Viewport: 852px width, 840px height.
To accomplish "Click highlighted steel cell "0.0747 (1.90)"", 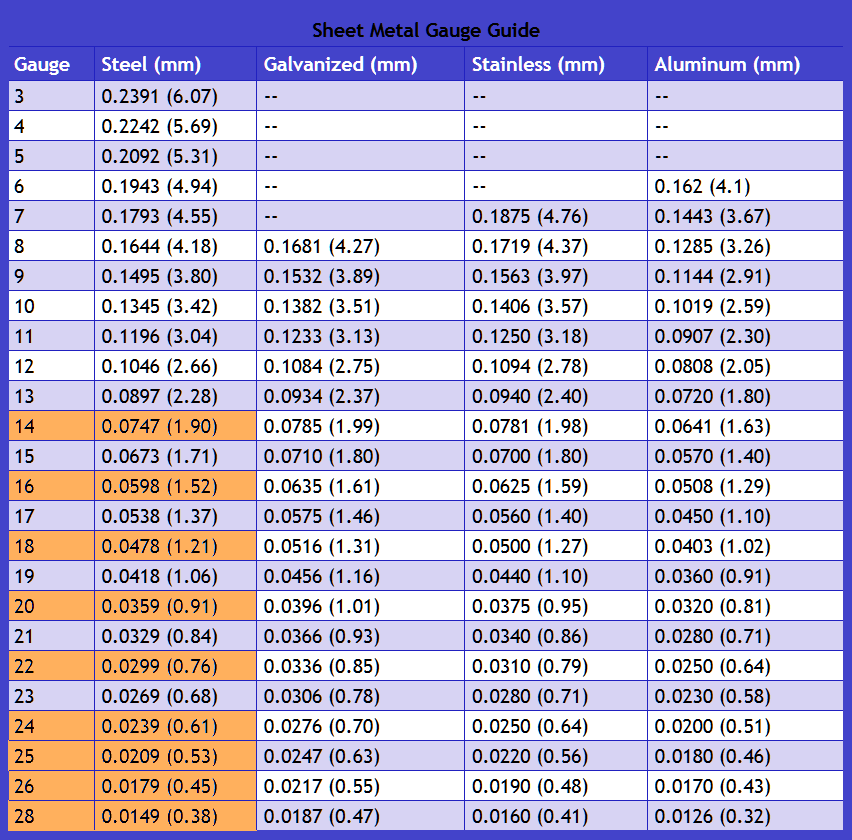I will [176, 426].
